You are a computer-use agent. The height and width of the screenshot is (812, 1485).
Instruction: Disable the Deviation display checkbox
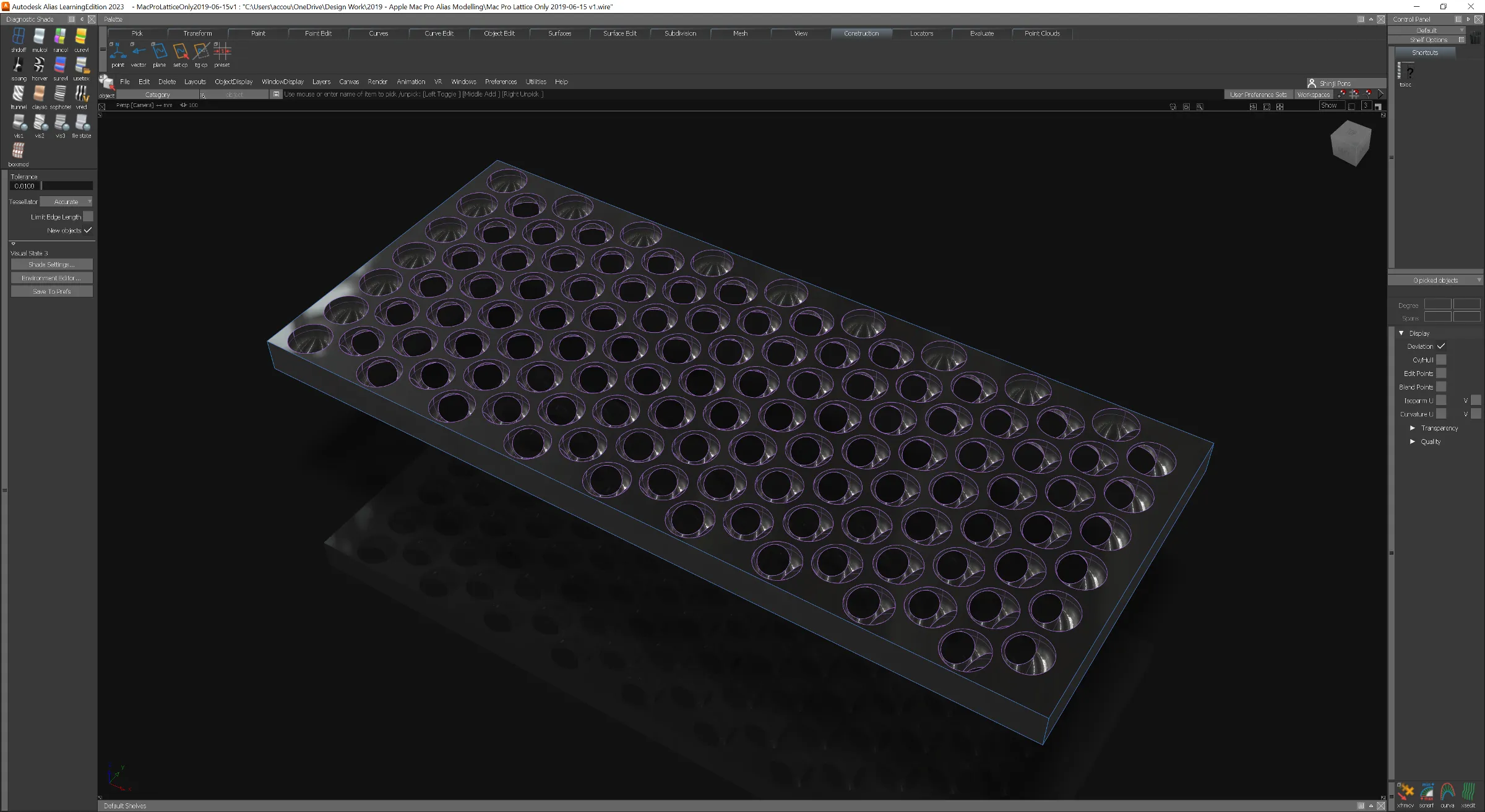[1441, 346]
